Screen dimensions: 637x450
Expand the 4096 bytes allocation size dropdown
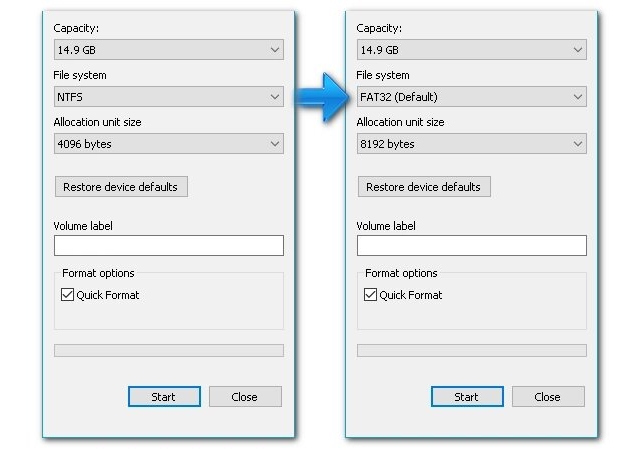[168, 144]
